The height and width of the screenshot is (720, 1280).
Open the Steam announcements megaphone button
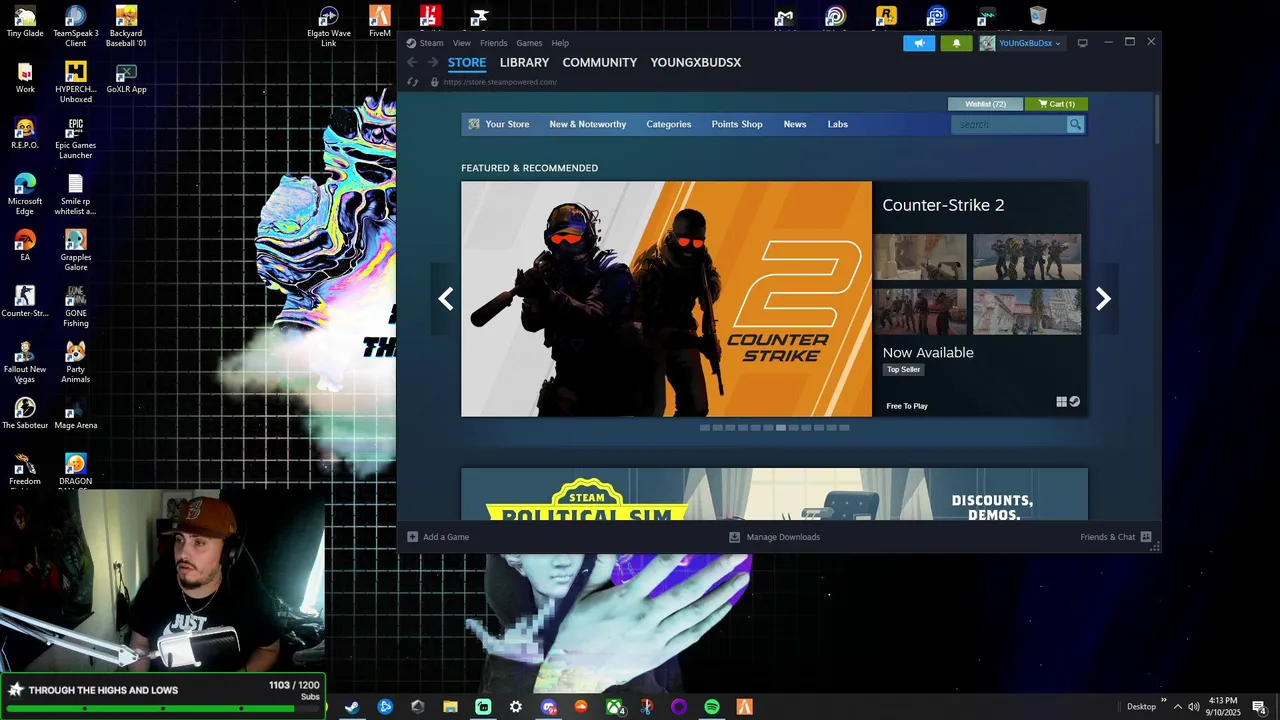click(919, 43)
